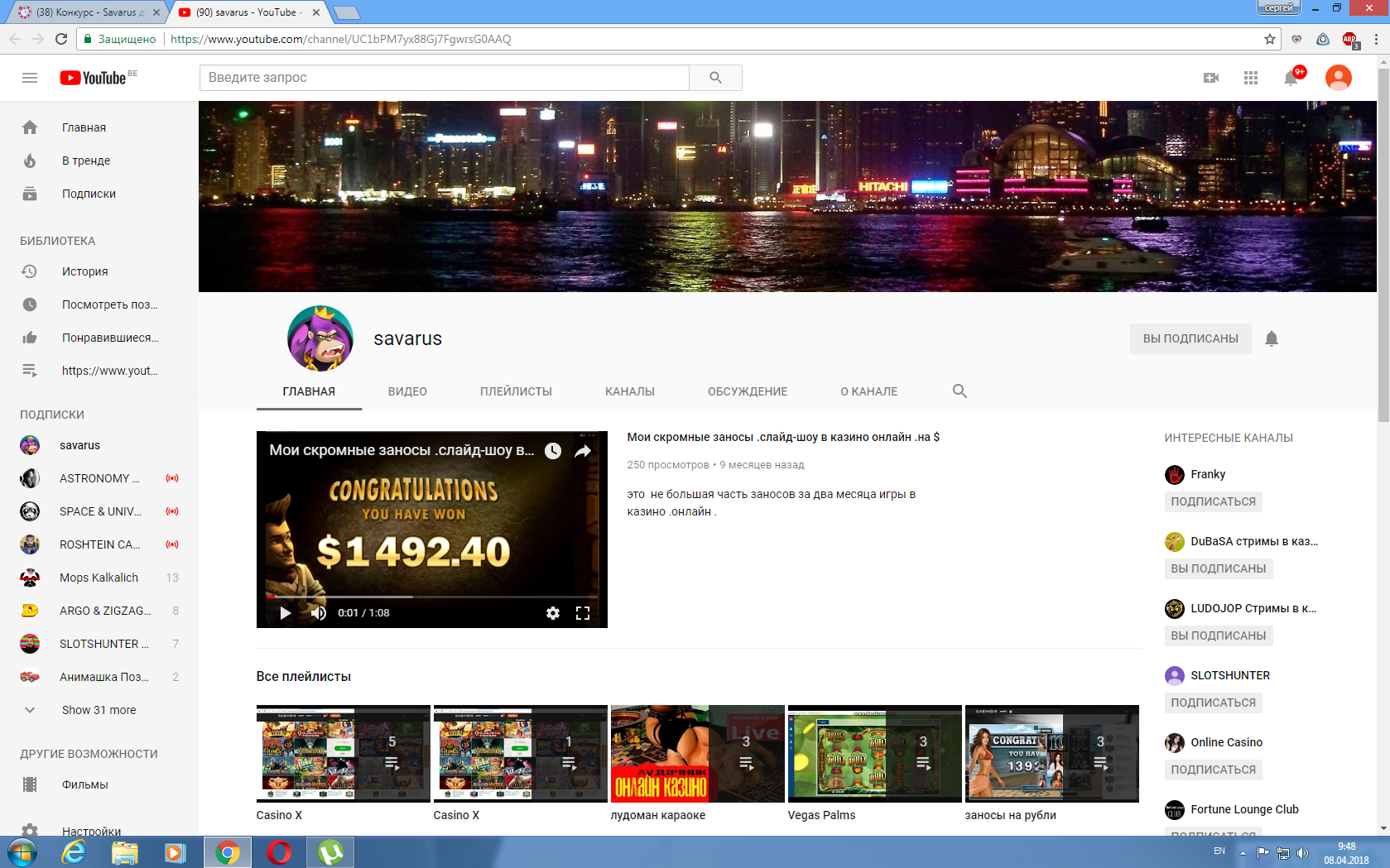Click the video progress bar
The image size is (1390, 868).
[x=430, y=597]
